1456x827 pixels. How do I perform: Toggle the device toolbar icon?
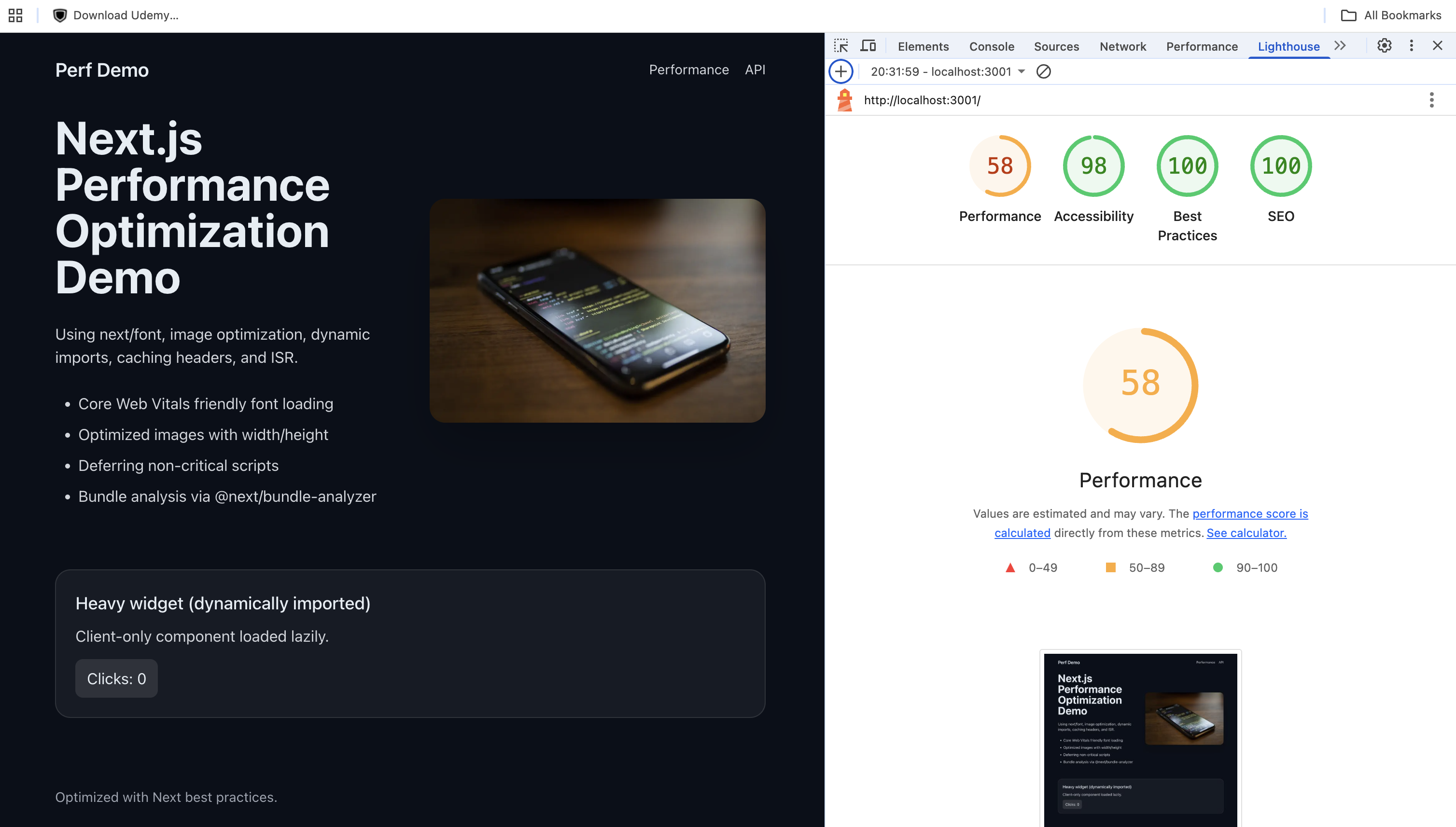(868, 46)
